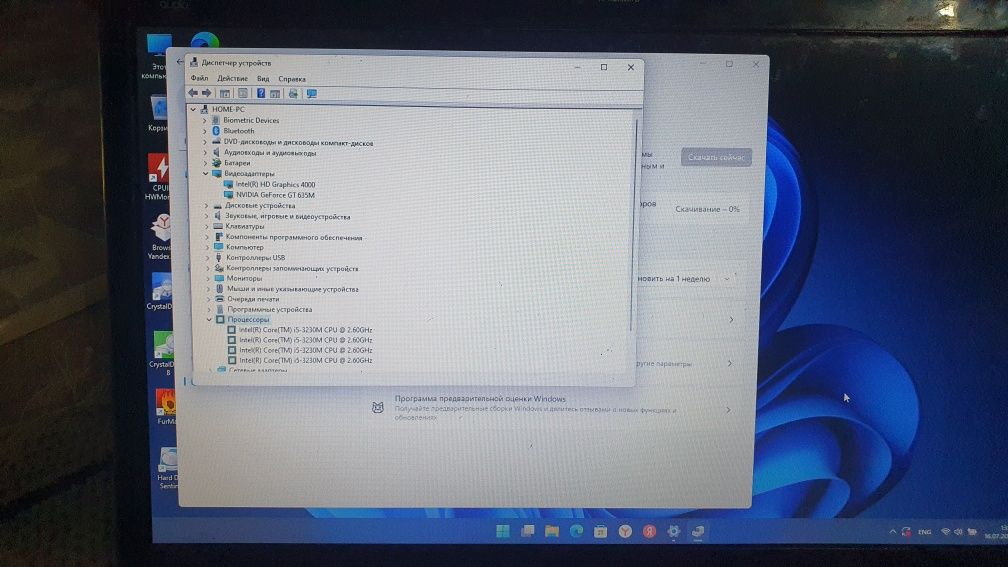Expand the Bluetooth category

click(205, 130)
